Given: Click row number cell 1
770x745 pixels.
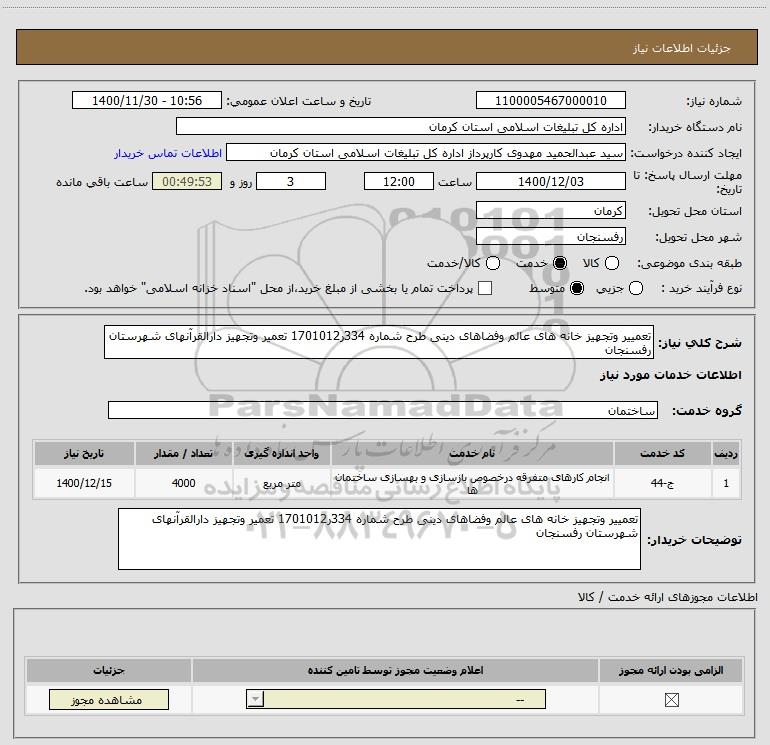Looking at the screenshot, I should point(726,483).
